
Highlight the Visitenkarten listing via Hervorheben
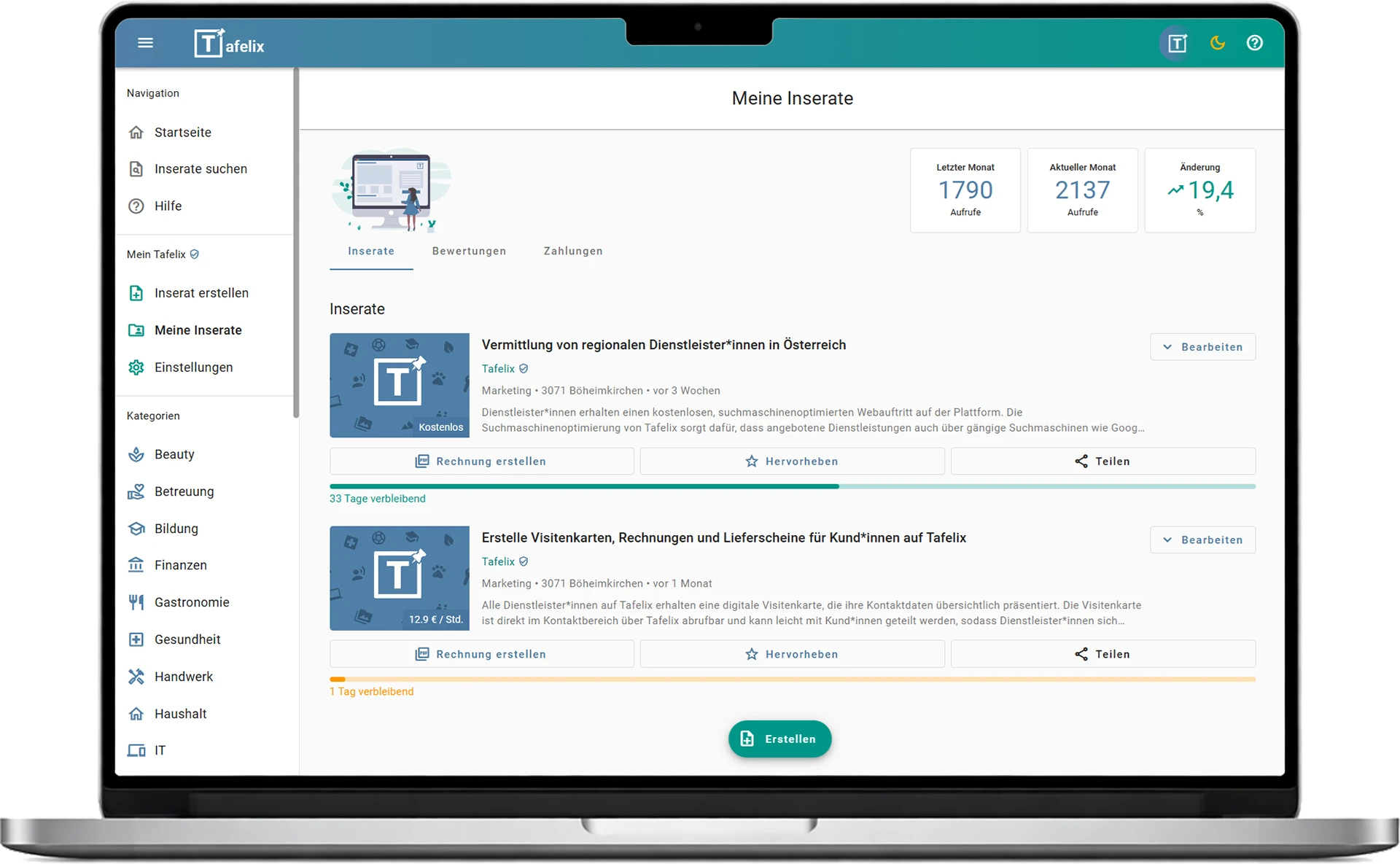click(792, 654)
